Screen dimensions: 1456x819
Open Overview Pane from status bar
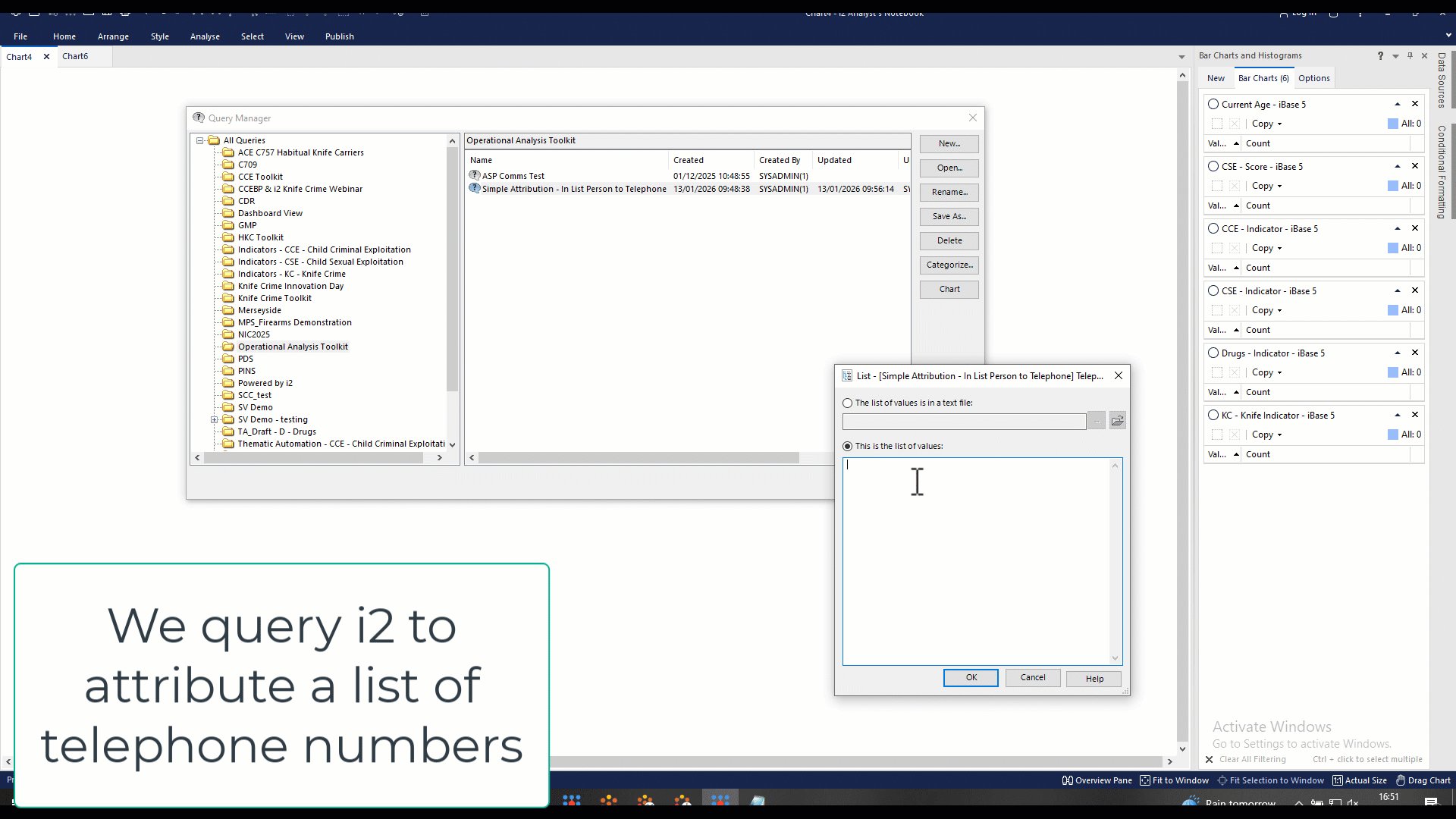(1097, 780)
